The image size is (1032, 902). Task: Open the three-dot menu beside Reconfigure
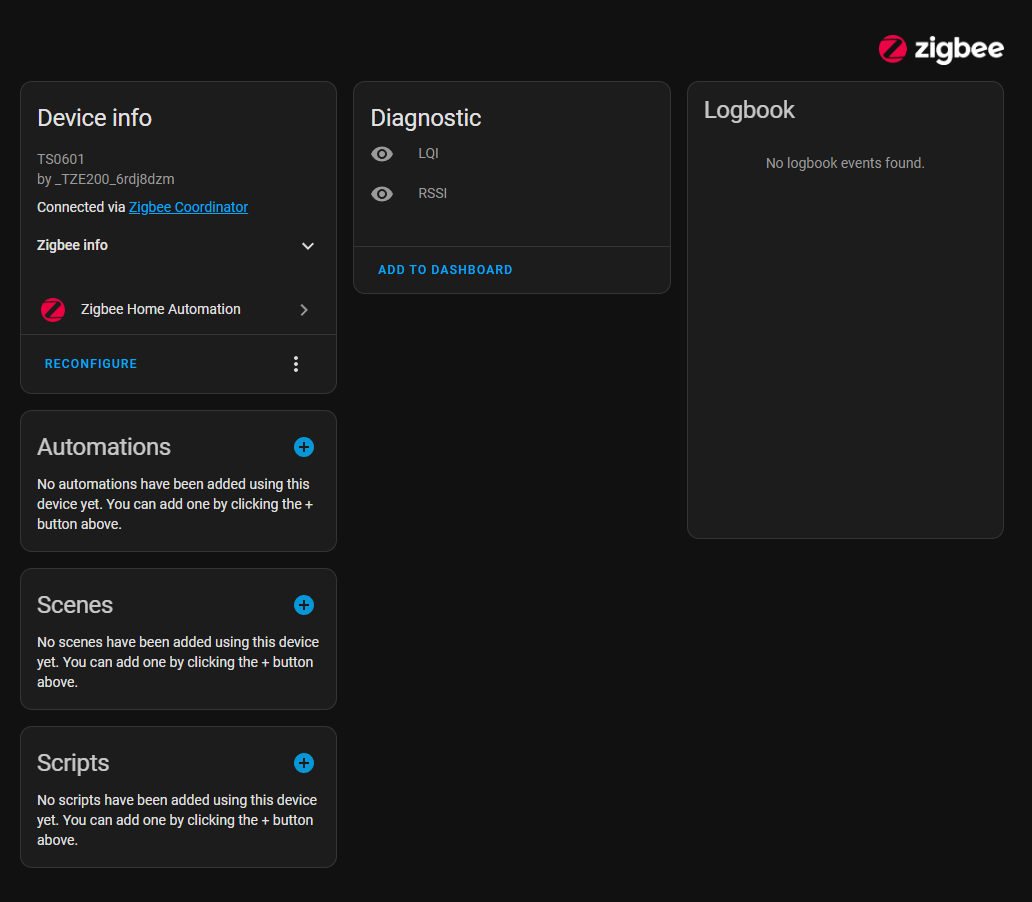coord(296,364)
